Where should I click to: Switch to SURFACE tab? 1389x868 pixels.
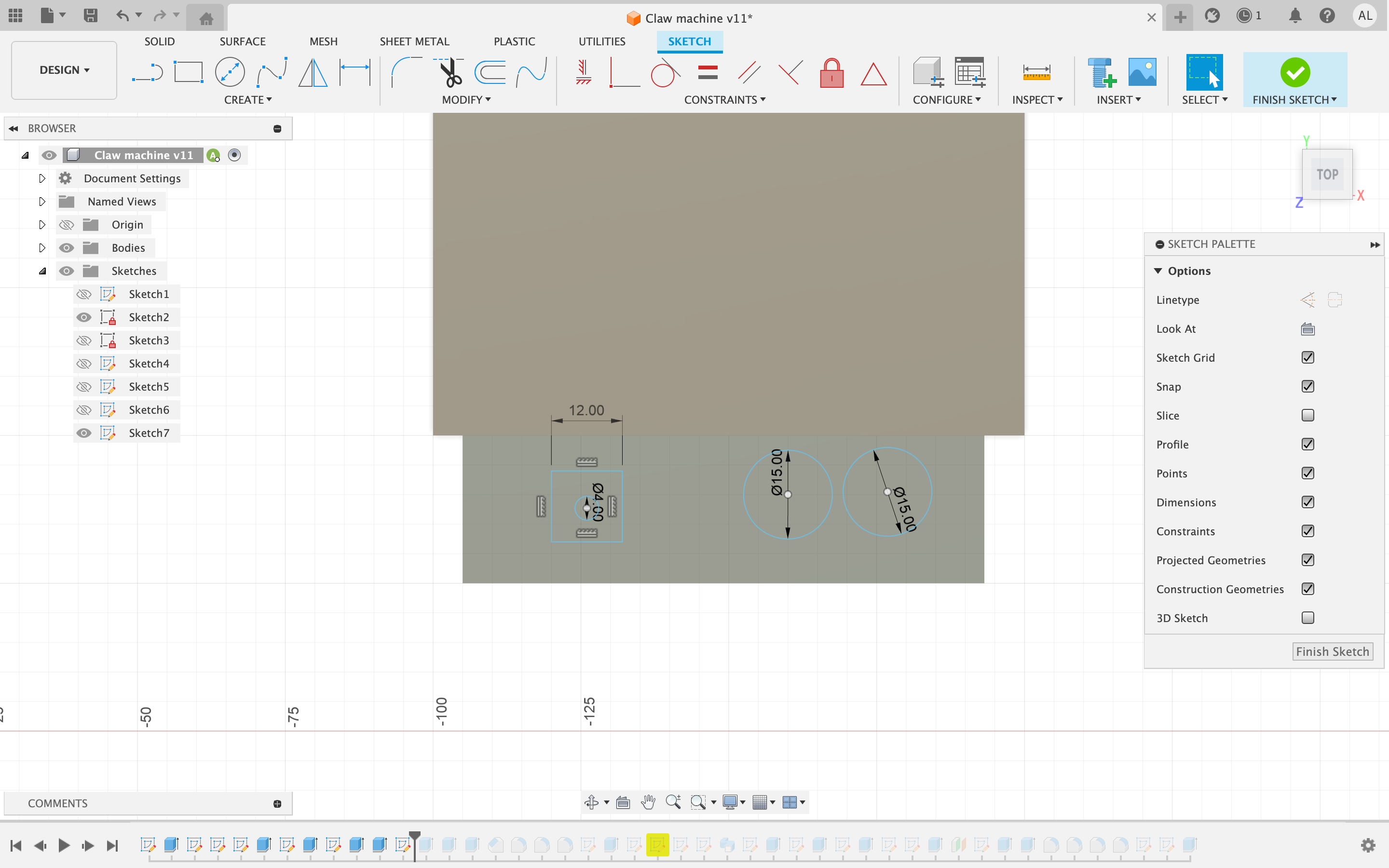click(x=242, y=41)
